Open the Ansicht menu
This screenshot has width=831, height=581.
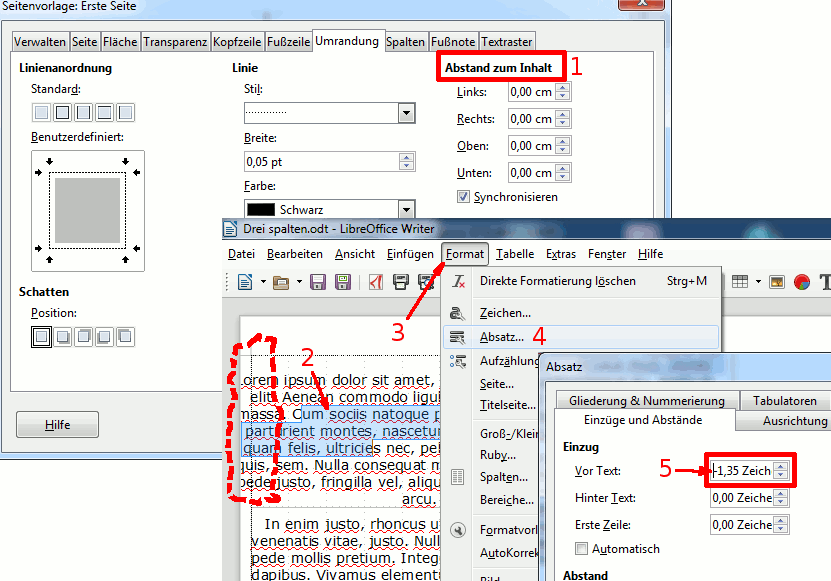pyautogui.click(x=355, y=254)
